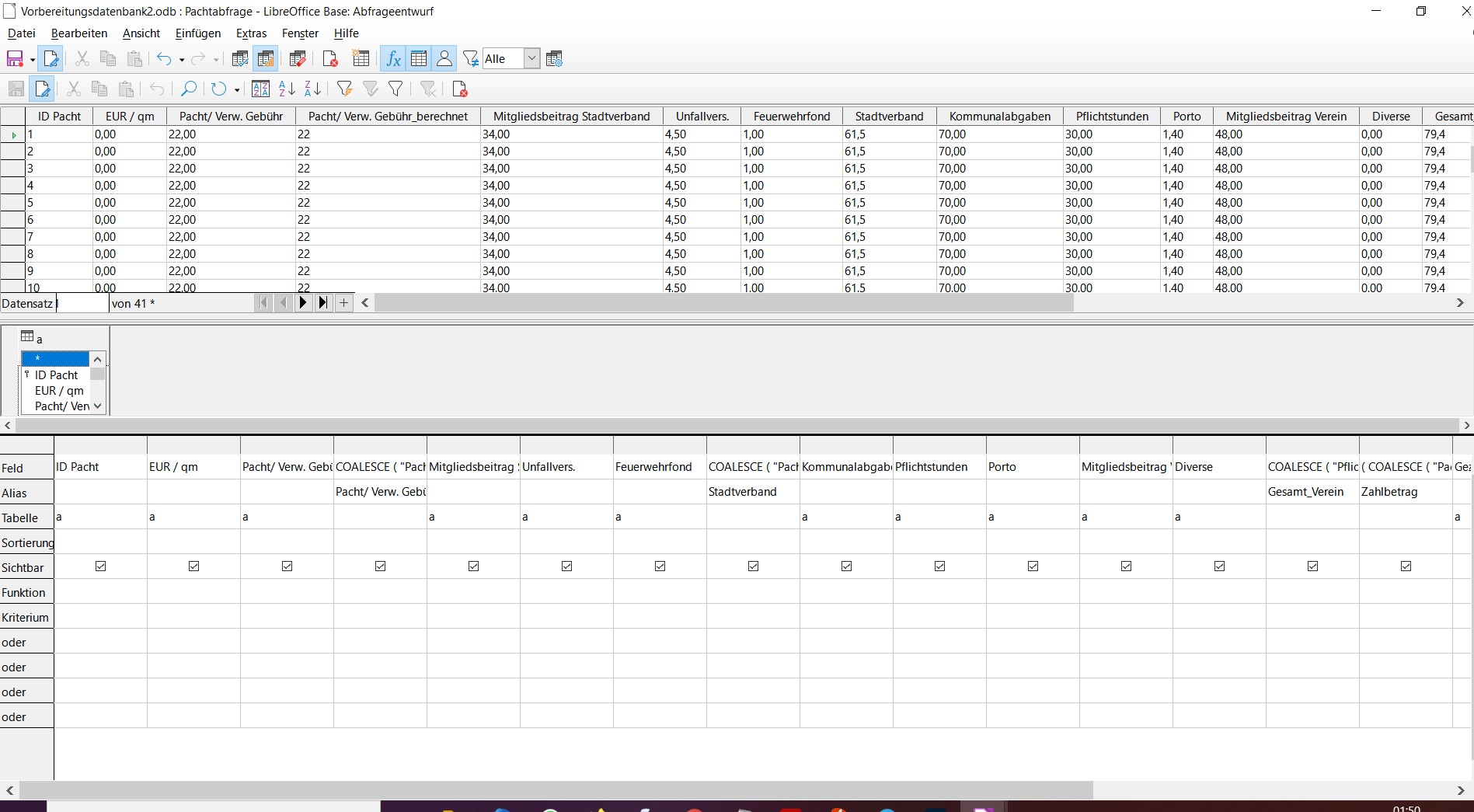Click the Functions (fx) toolbar icon
Image resolution: width=1474 pixels, height=812 pixels.
(x=393, y=59)
